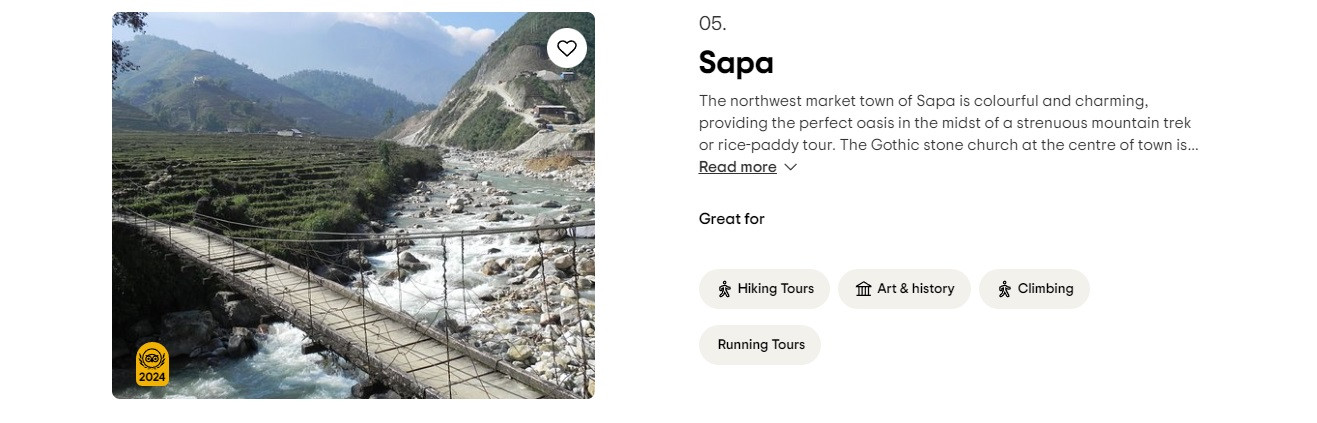
Task: Select the Art & history tag text
Action: click(916, 289)
